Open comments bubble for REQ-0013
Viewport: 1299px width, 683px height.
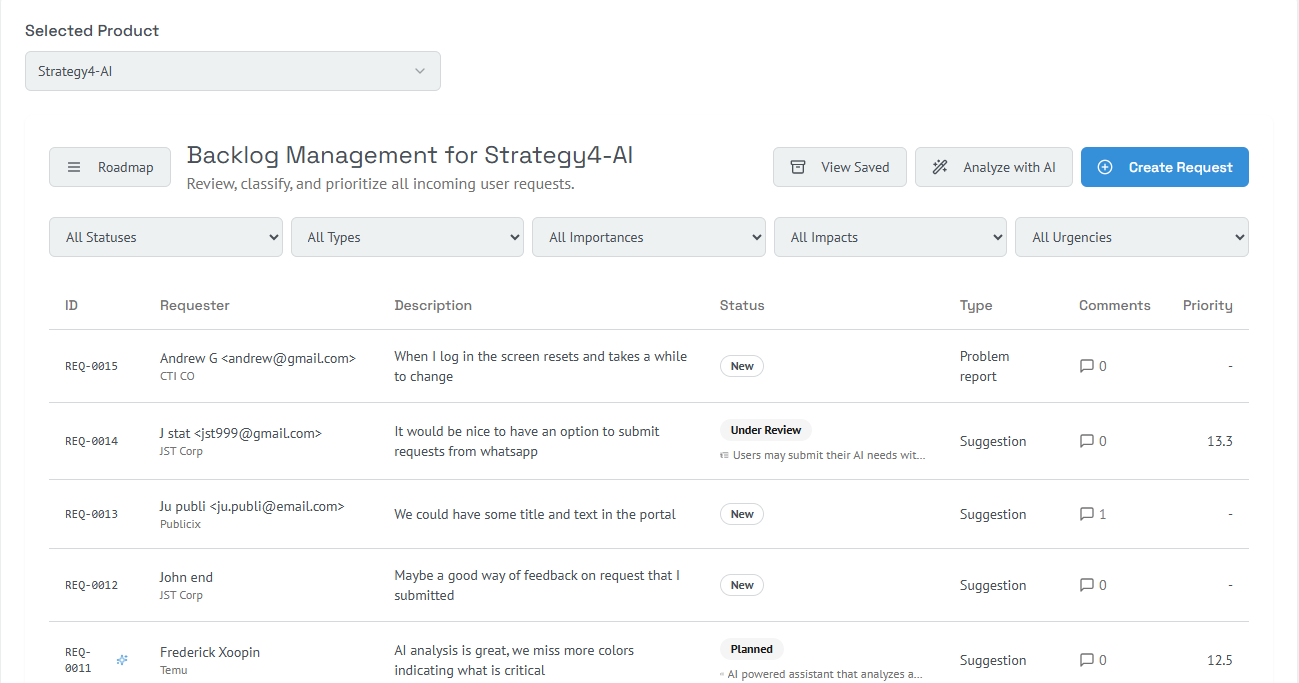[1087, 514]
